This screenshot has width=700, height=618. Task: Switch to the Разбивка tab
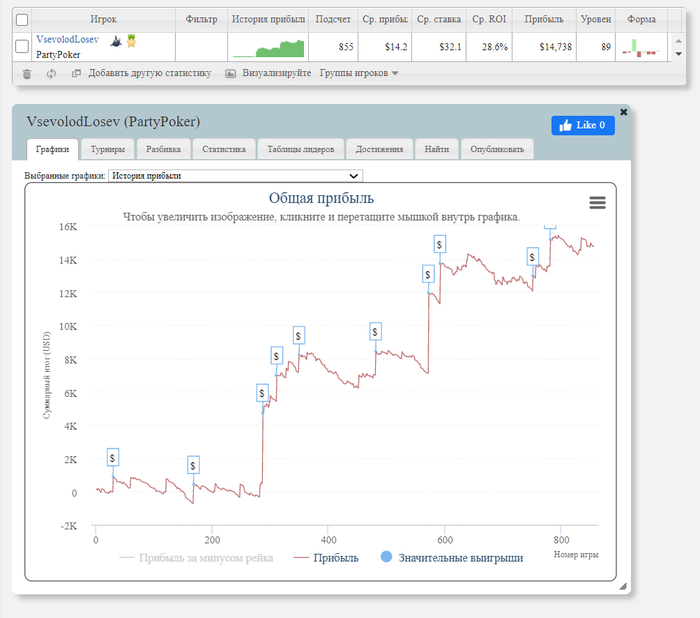(163, 149)
